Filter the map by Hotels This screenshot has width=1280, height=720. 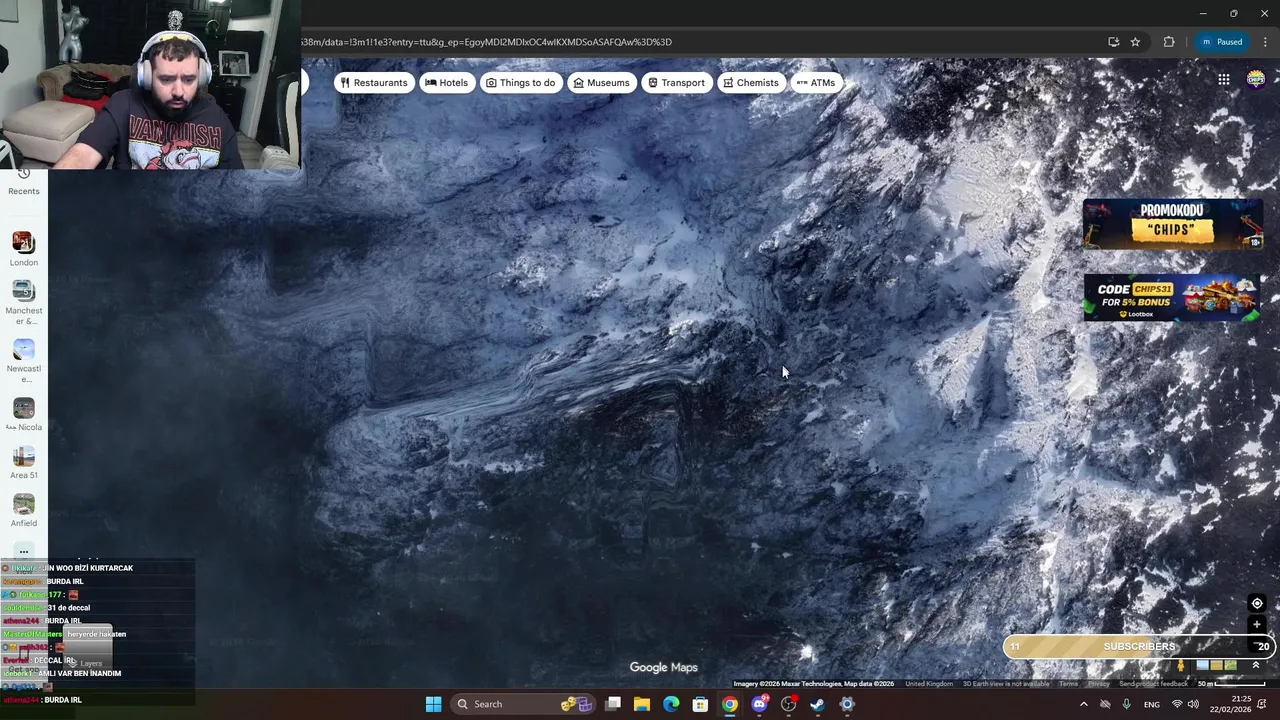click(446, 83)
